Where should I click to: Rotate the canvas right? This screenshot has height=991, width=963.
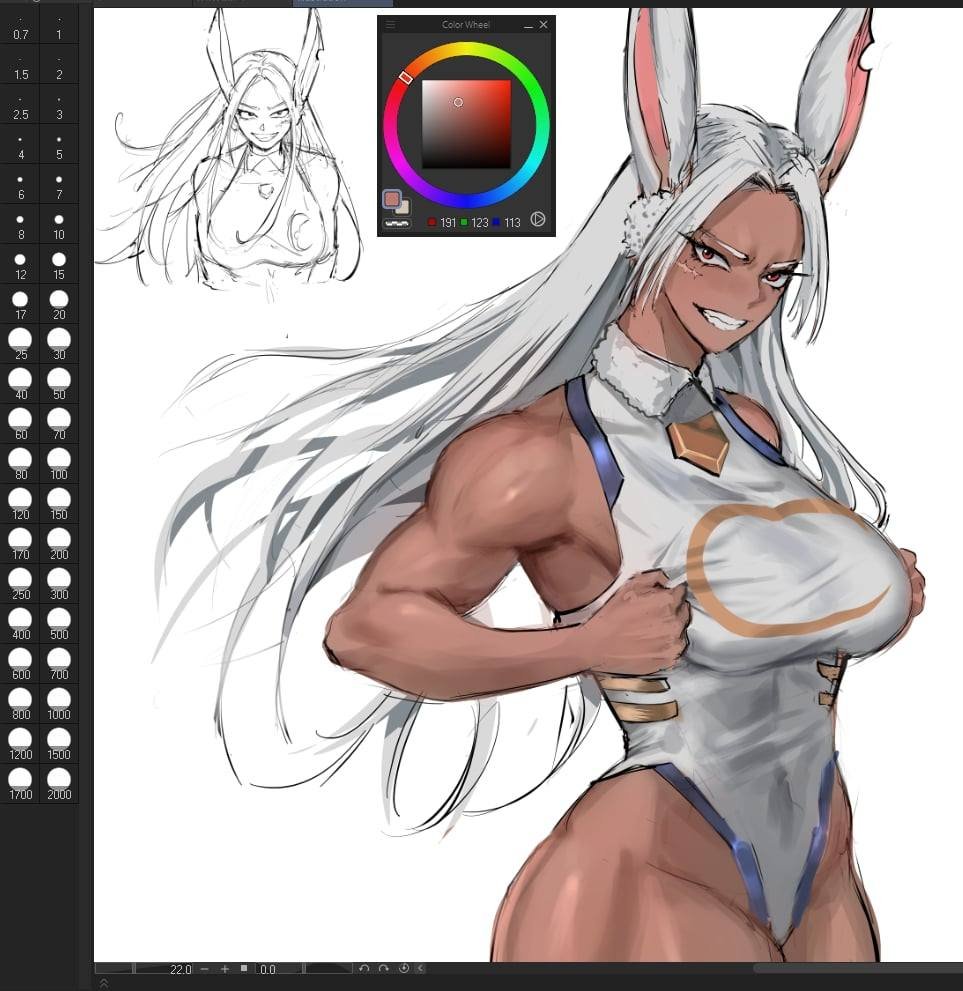pos(384,968)
